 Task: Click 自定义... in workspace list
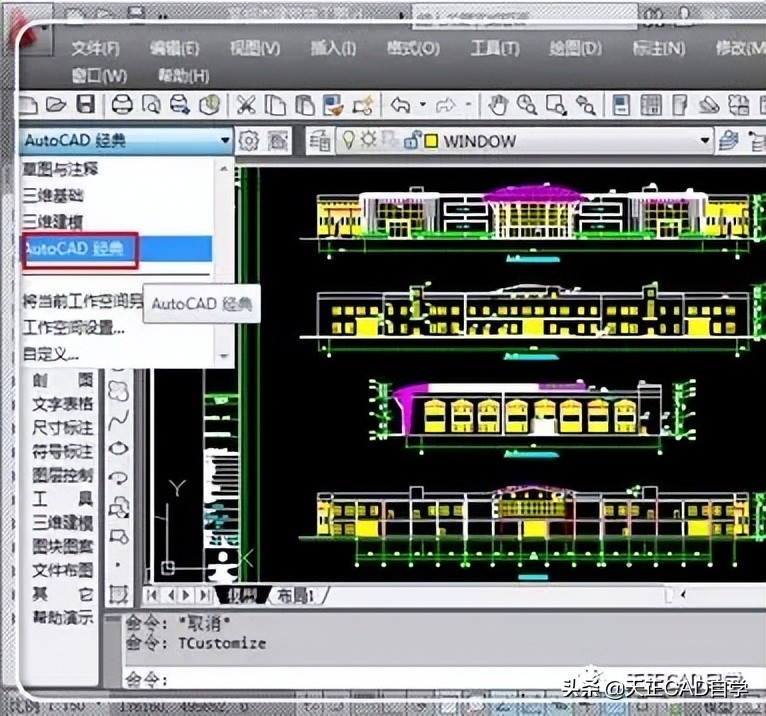tap(51, 354)
